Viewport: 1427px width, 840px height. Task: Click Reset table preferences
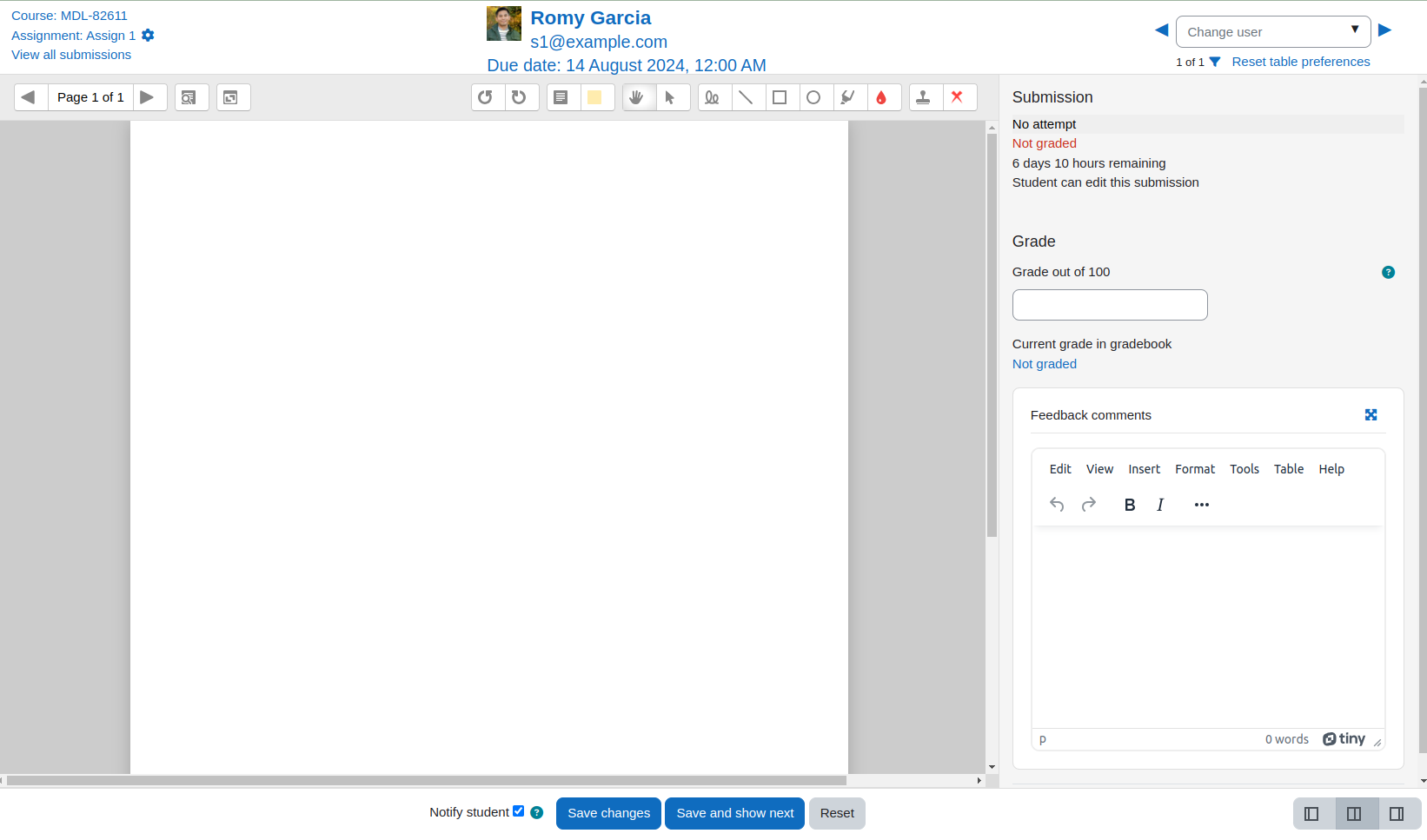coord(1301,62)
